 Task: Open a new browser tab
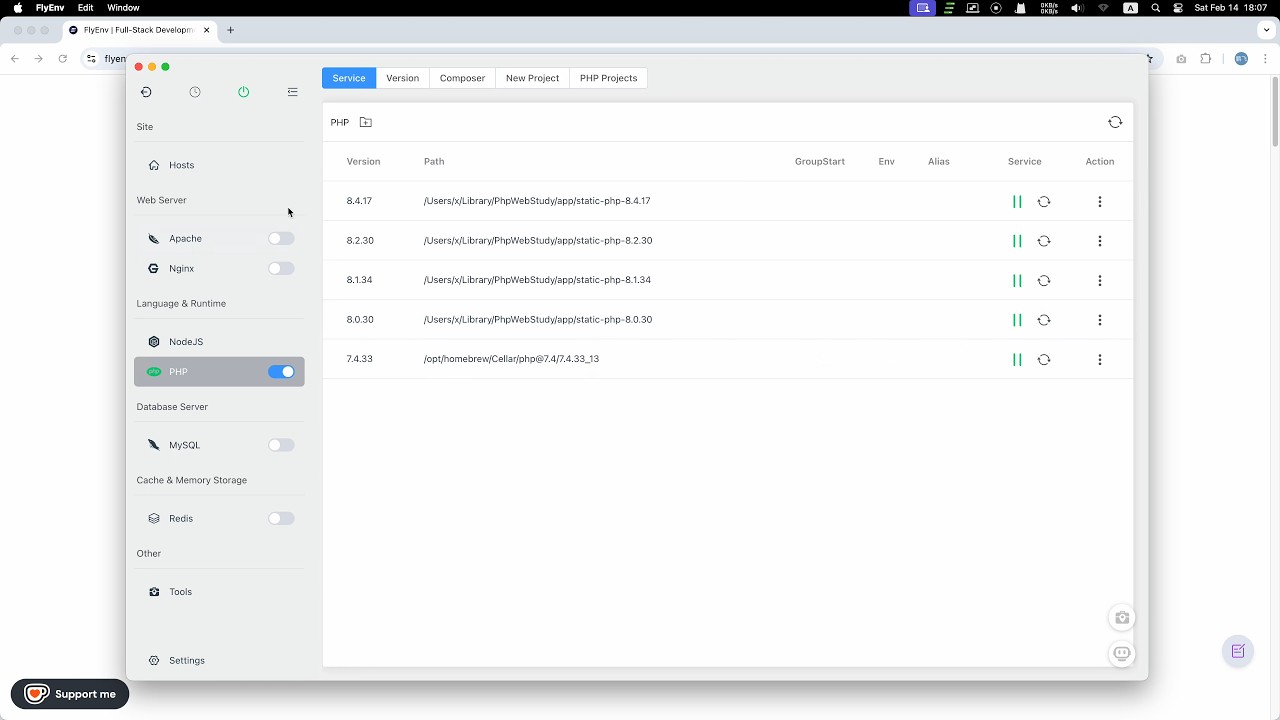(230, 30)
